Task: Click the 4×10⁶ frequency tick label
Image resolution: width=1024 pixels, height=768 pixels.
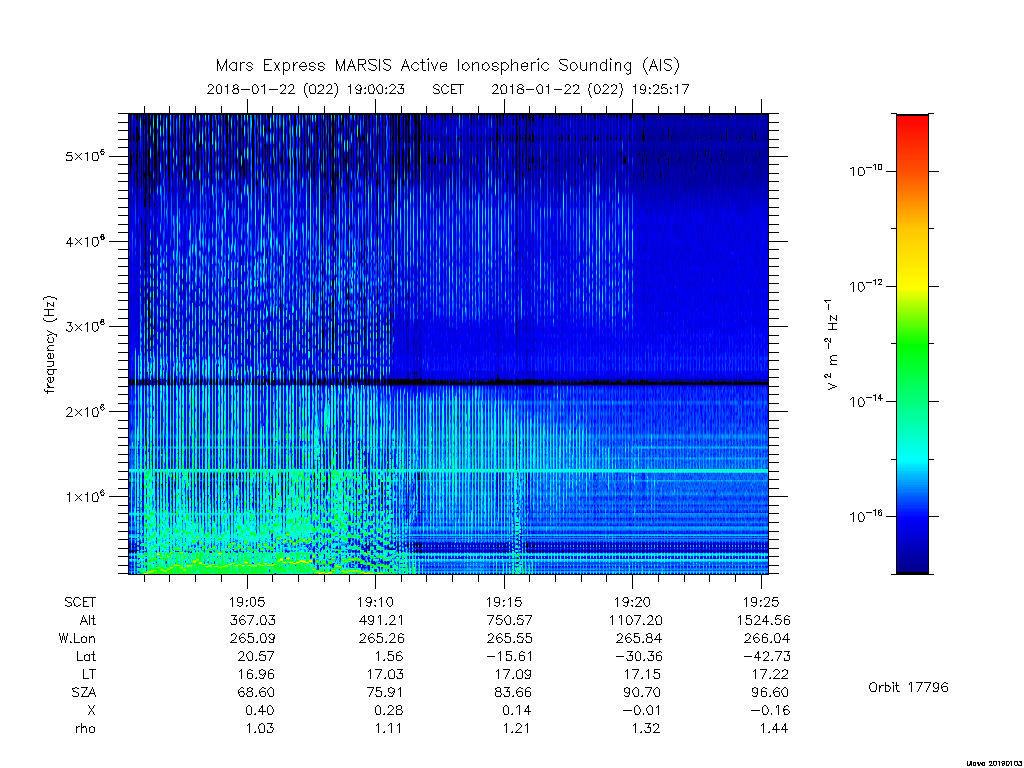Action: point(85,242)
